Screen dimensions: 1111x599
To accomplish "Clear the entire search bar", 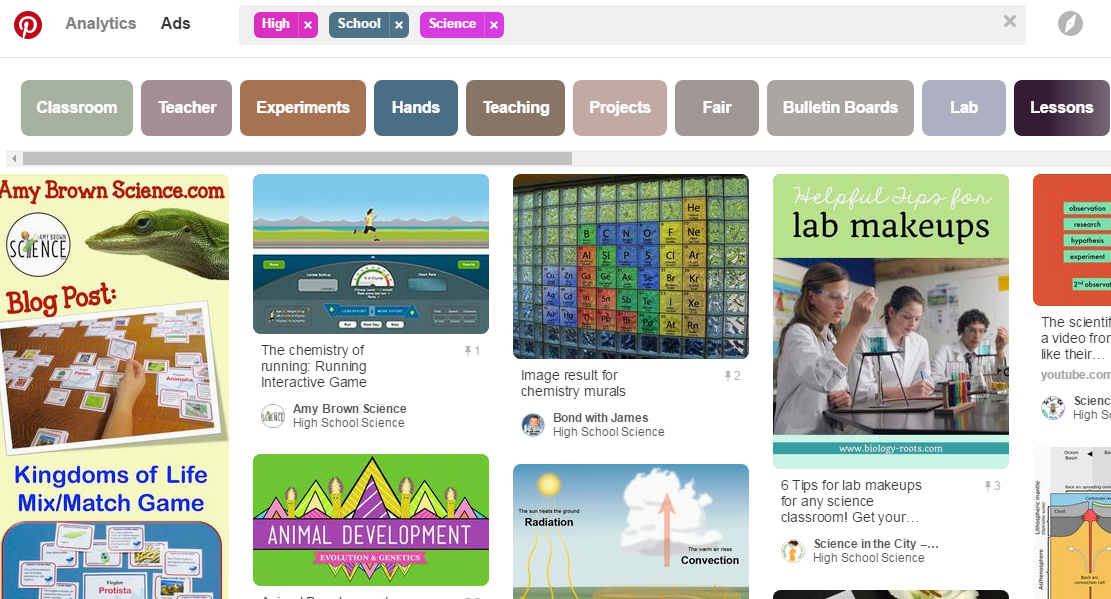I will (x=1009, y=21).
